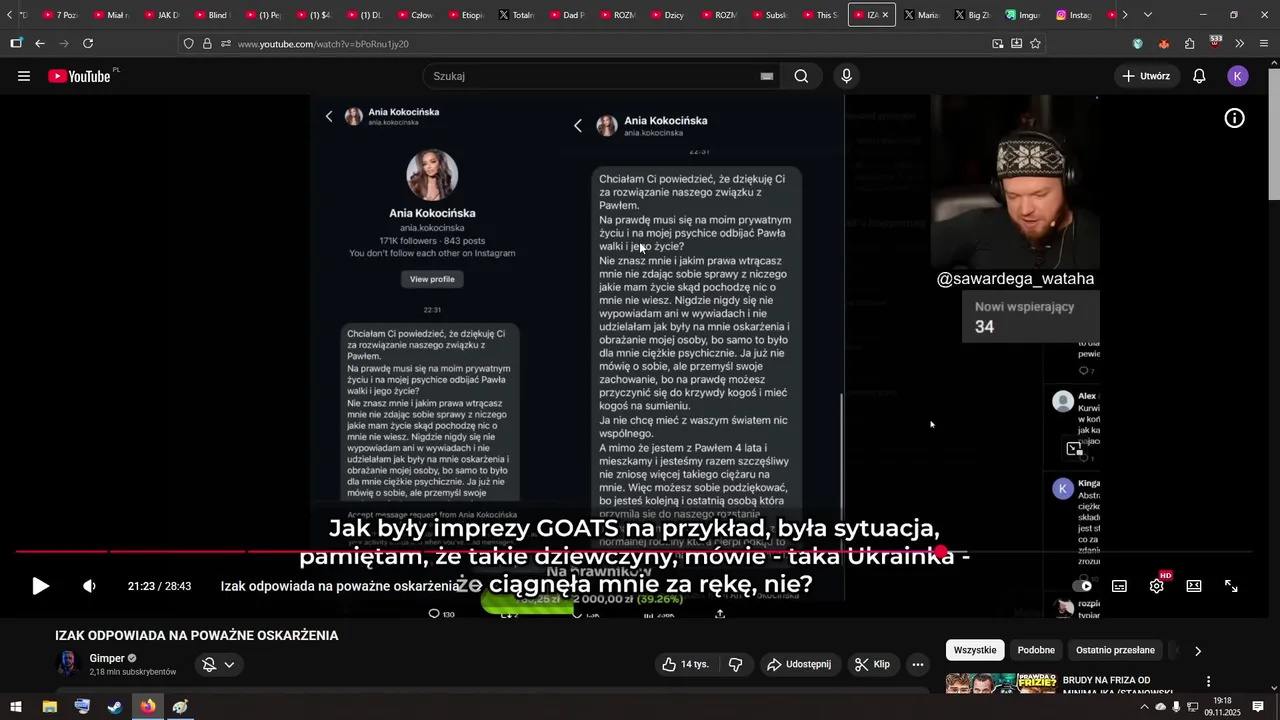1280x720 pixels.
Task: Go to the YouTube home logo
Action: tap(80, 76)
